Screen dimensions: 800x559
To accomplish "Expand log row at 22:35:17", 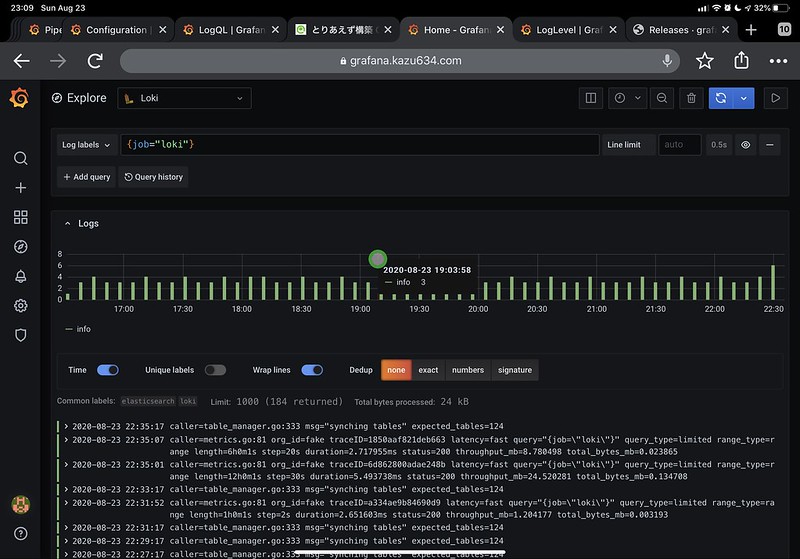I will tap(66, 426).
